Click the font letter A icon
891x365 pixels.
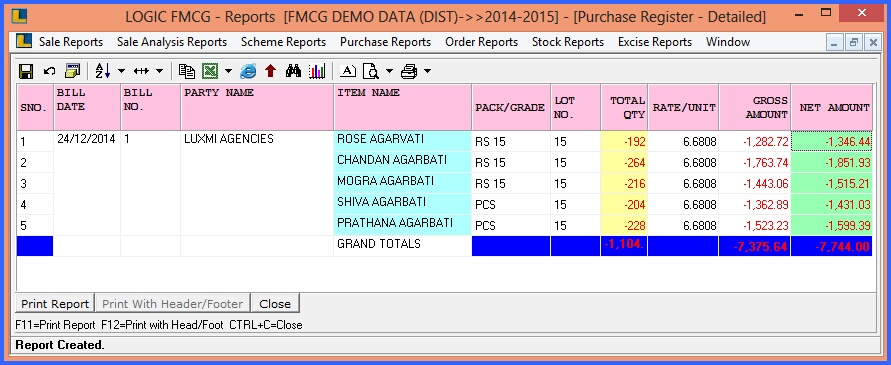[348, 71]
